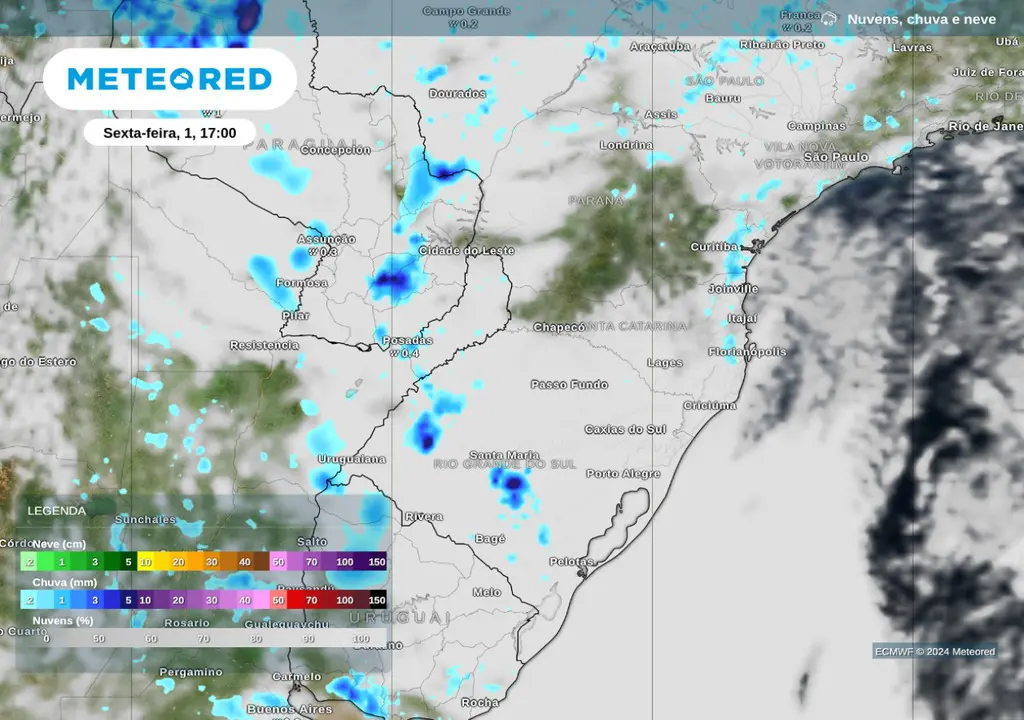Image resolution: width=1024 pixels, height=720 pixels.
Task: Click the Sexta-feira, 1, 17:00 date label
Action: 170,133
